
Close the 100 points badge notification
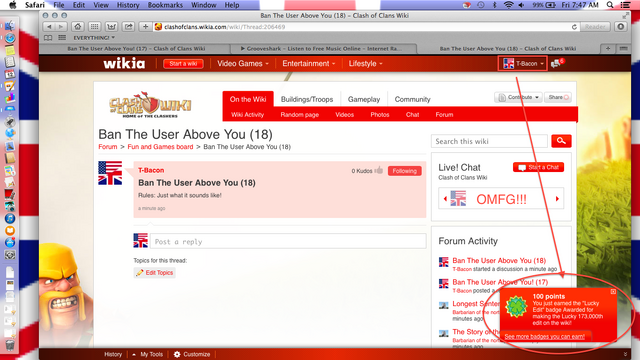point(613,291)
